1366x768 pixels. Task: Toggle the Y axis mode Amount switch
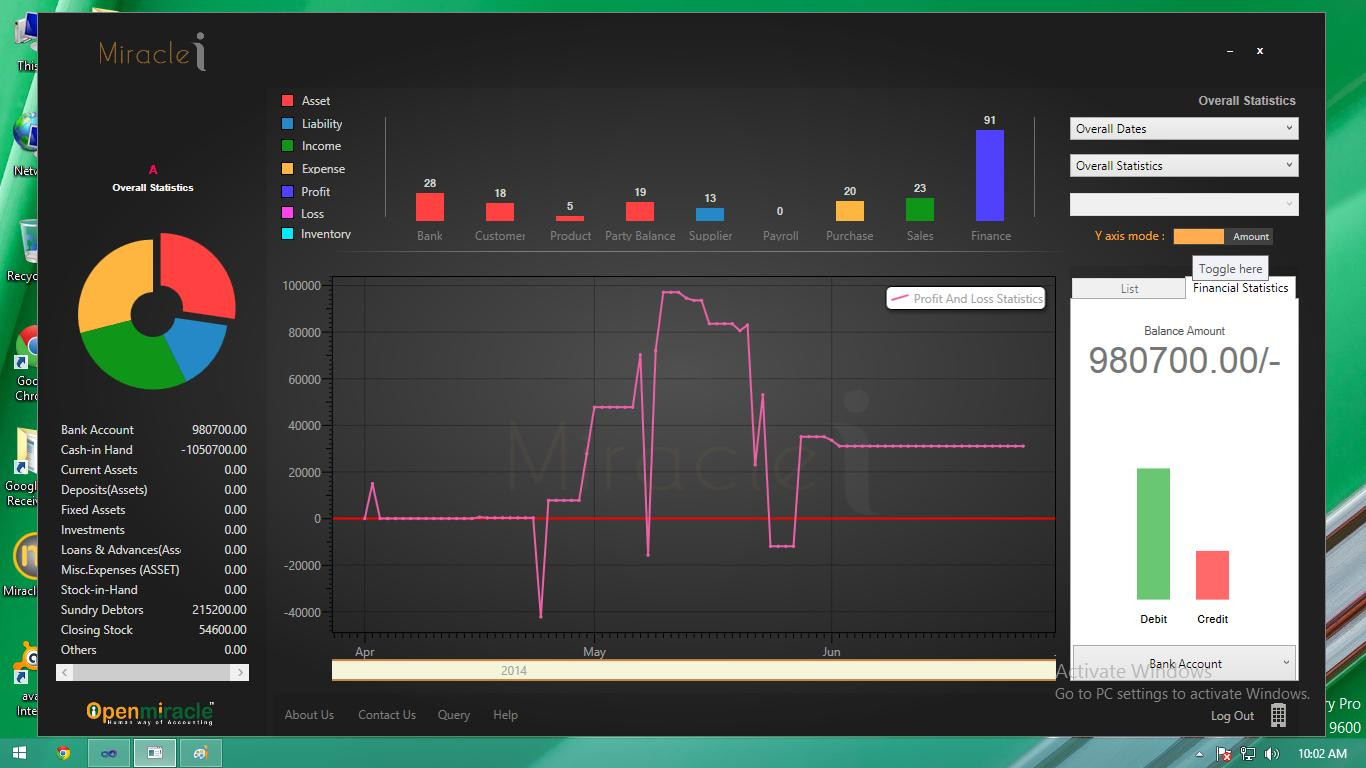[1223, 237]
